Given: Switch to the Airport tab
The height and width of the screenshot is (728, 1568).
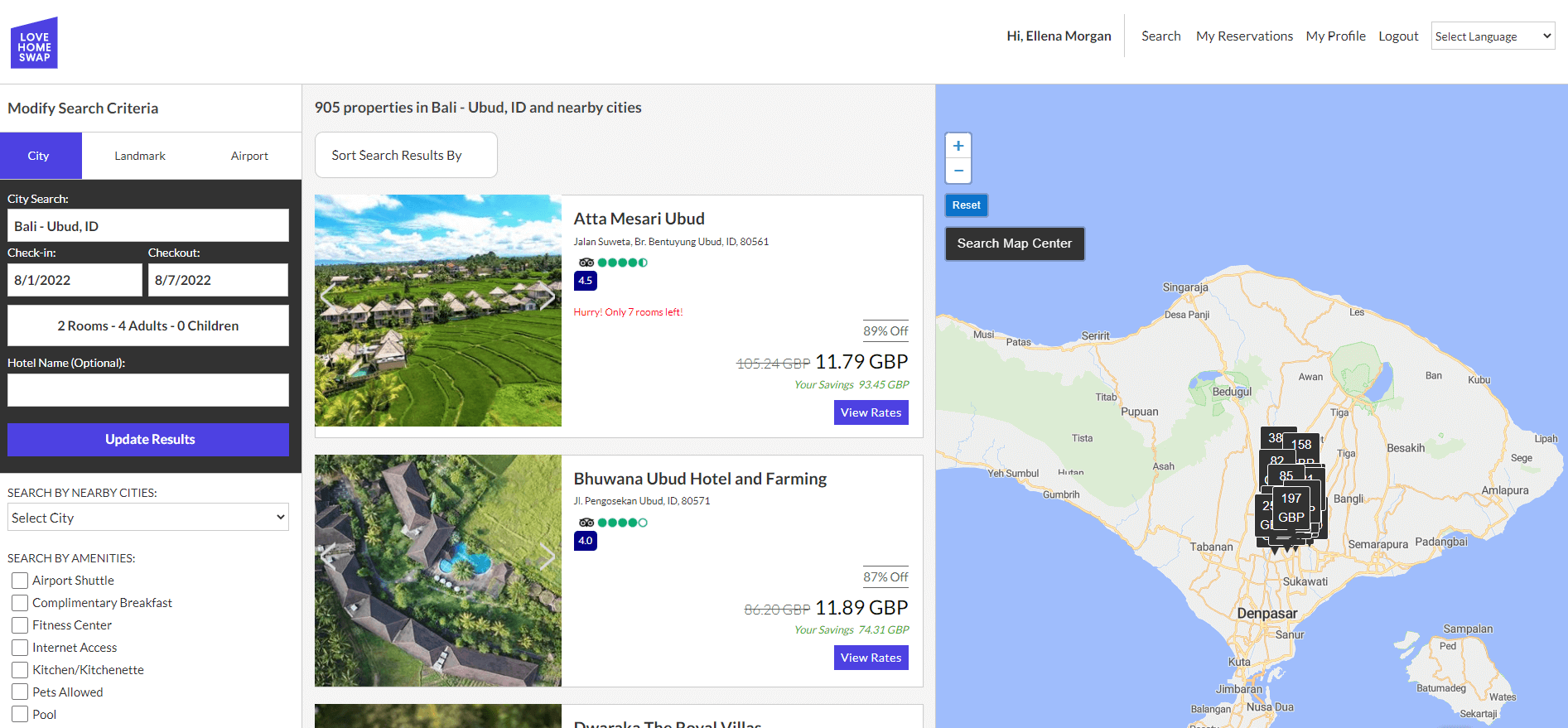Looking at the screenshot, I should (249, 156).
